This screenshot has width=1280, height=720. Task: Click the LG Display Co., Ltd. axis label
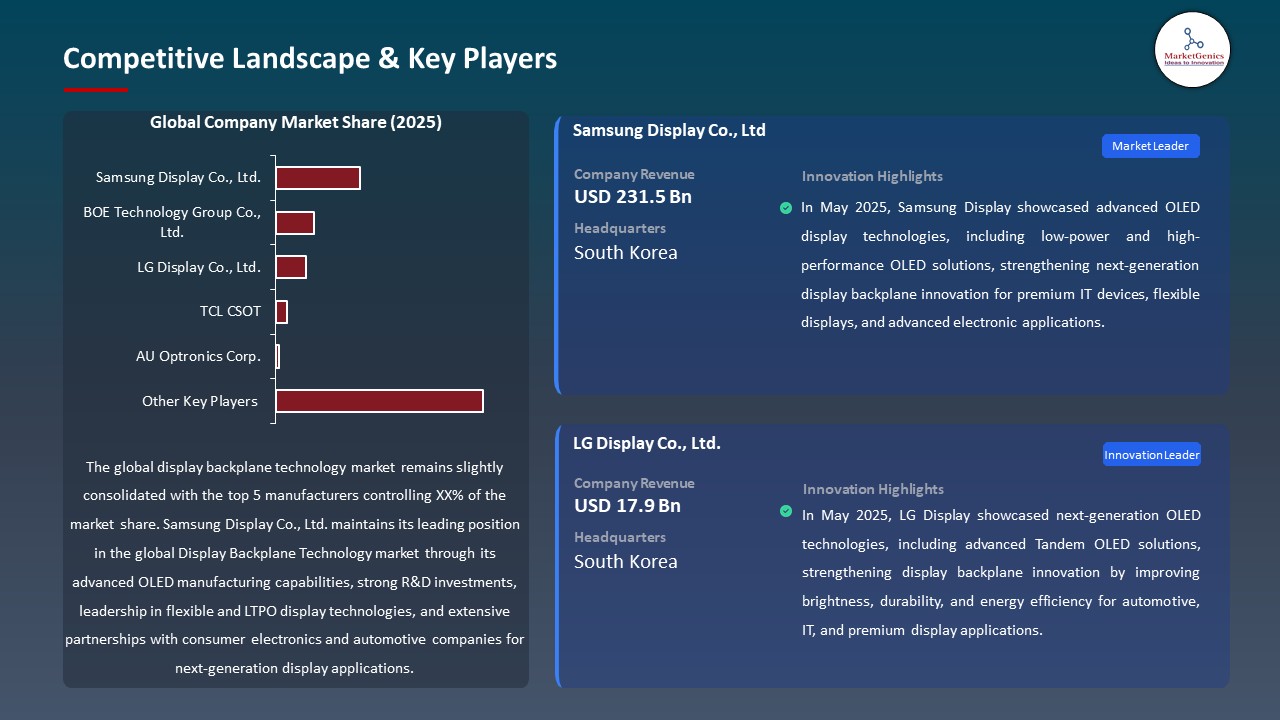click(199, 267)
